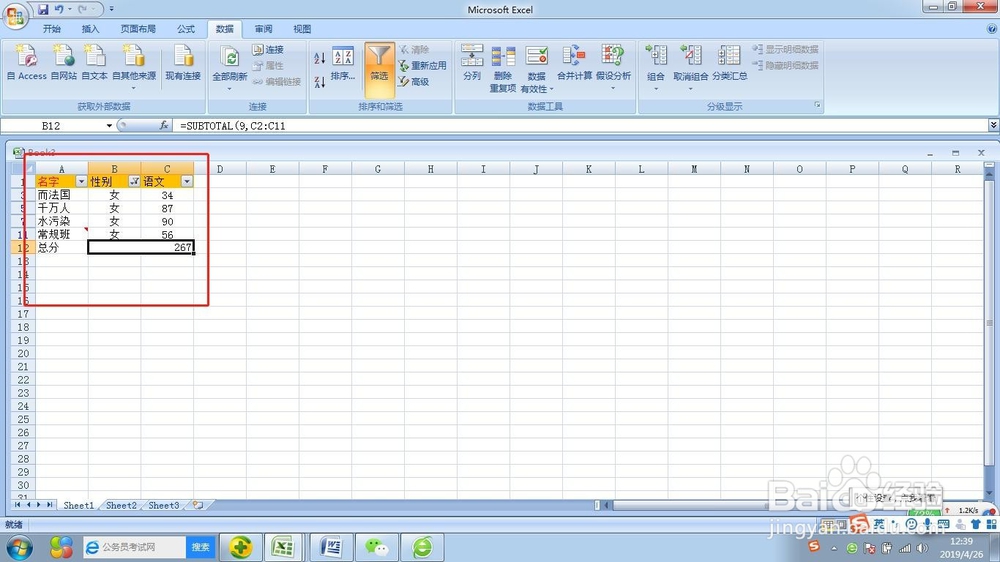
Task: Select cell with total 267
Action: [x=141, y=248]
